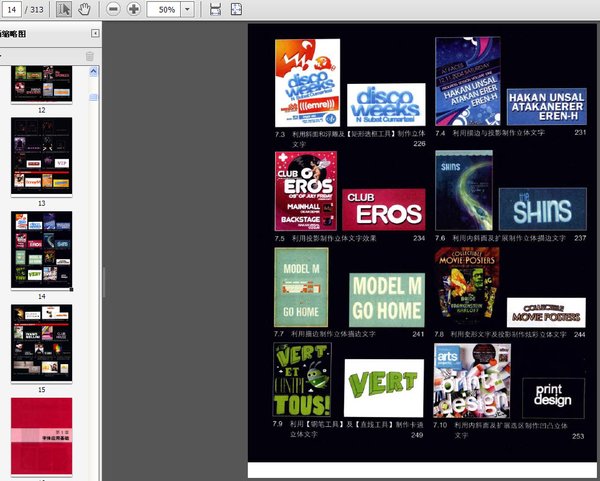The height and width of the screenshot is (481, 600).
Task: Click the MODEL M GO HOME poster
Action: [301, 287]
